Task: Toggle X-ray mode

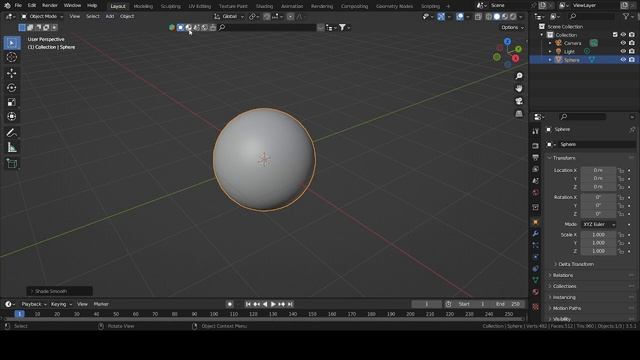Action: (478, 17)
